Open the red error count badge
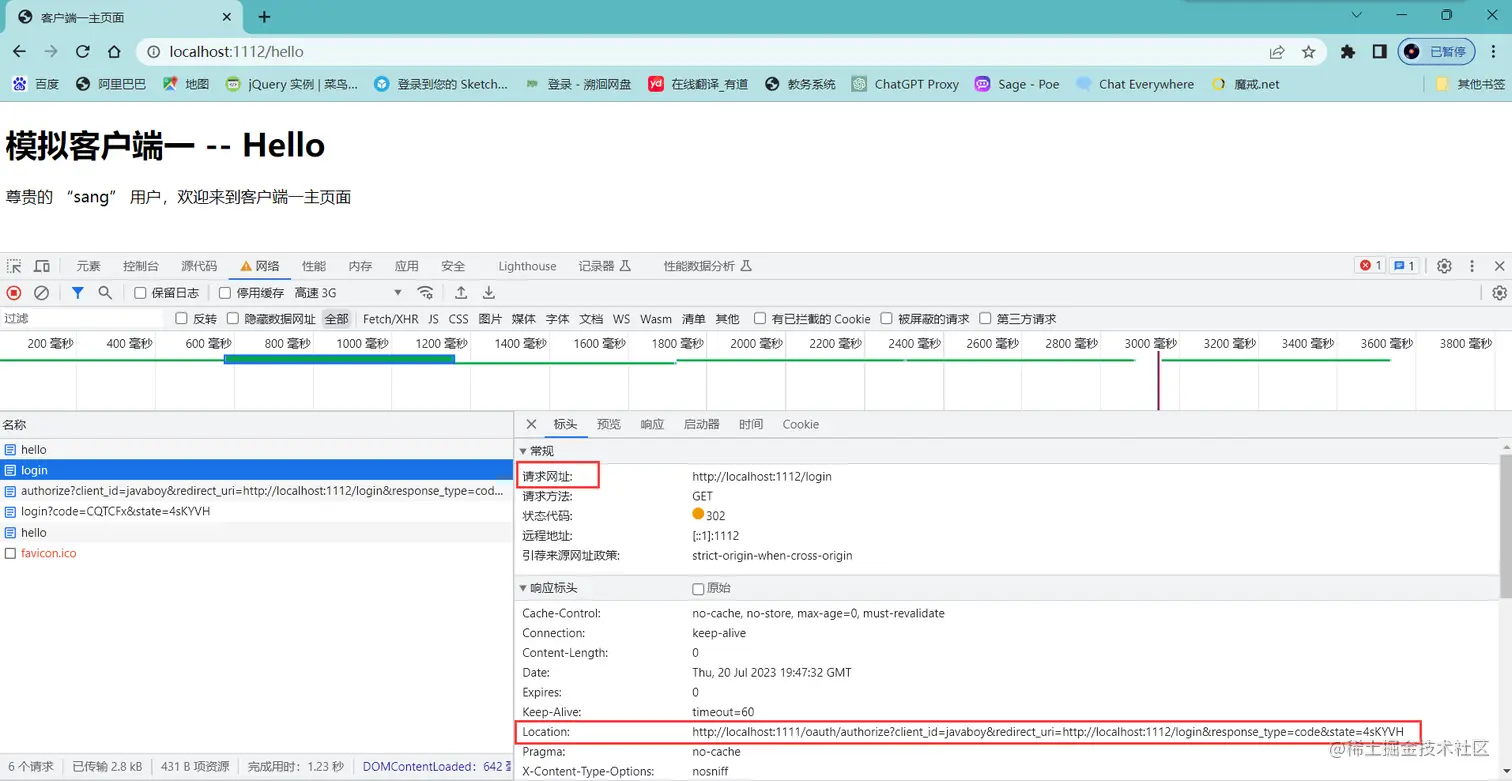 [1369, 266]
